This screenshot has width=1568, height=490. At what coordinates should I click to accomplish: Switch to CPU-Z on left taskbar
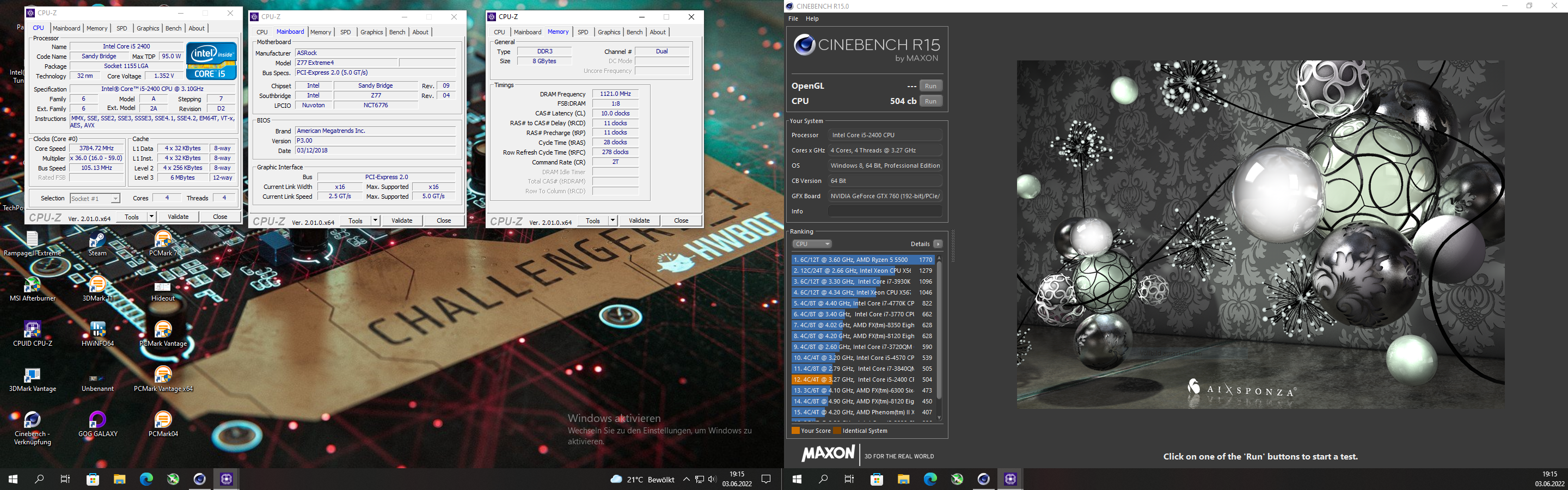click(x=226, y=479)
